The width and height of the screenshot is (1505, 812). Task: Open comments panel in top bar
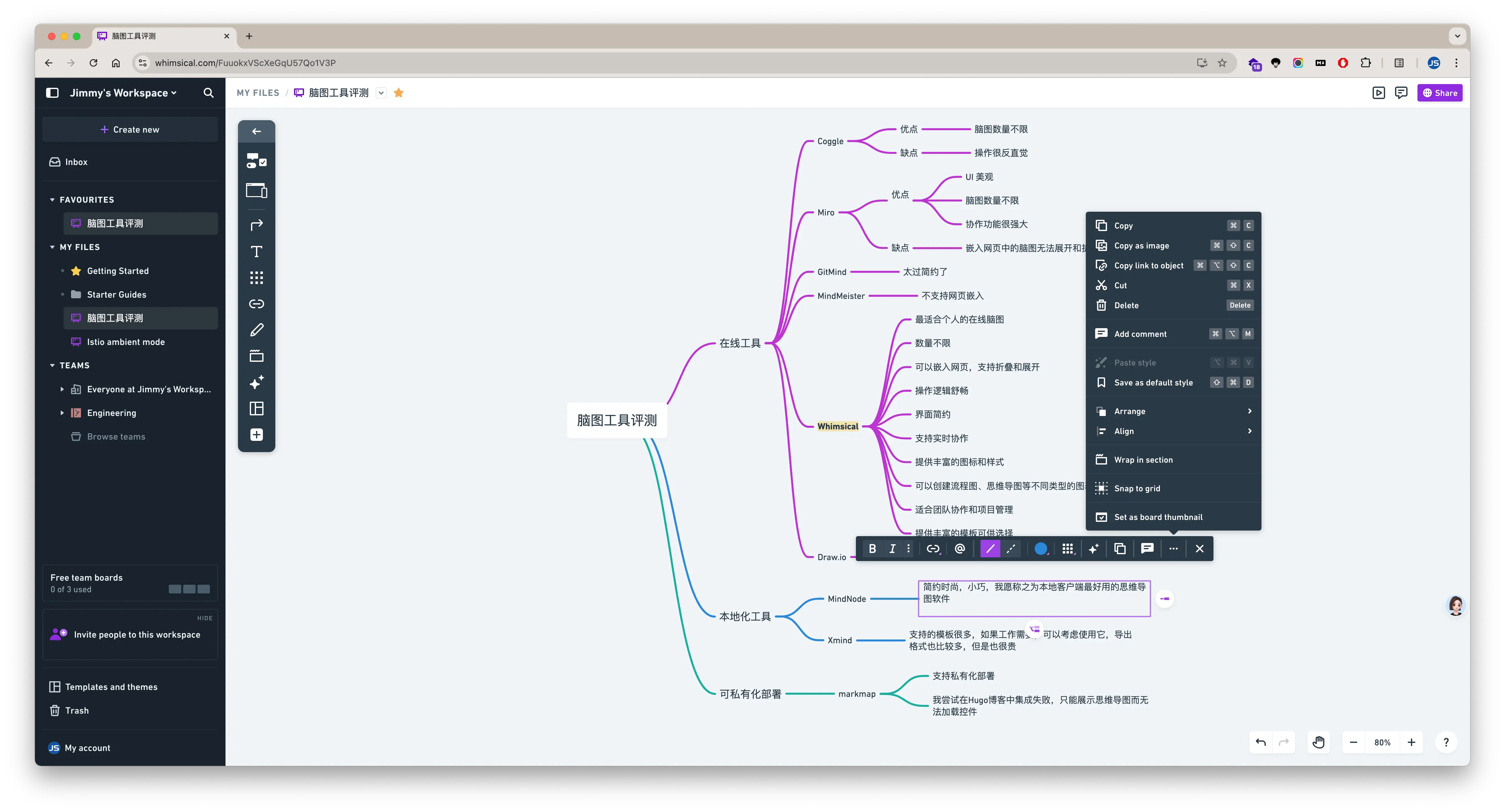tap(1401, 93)
